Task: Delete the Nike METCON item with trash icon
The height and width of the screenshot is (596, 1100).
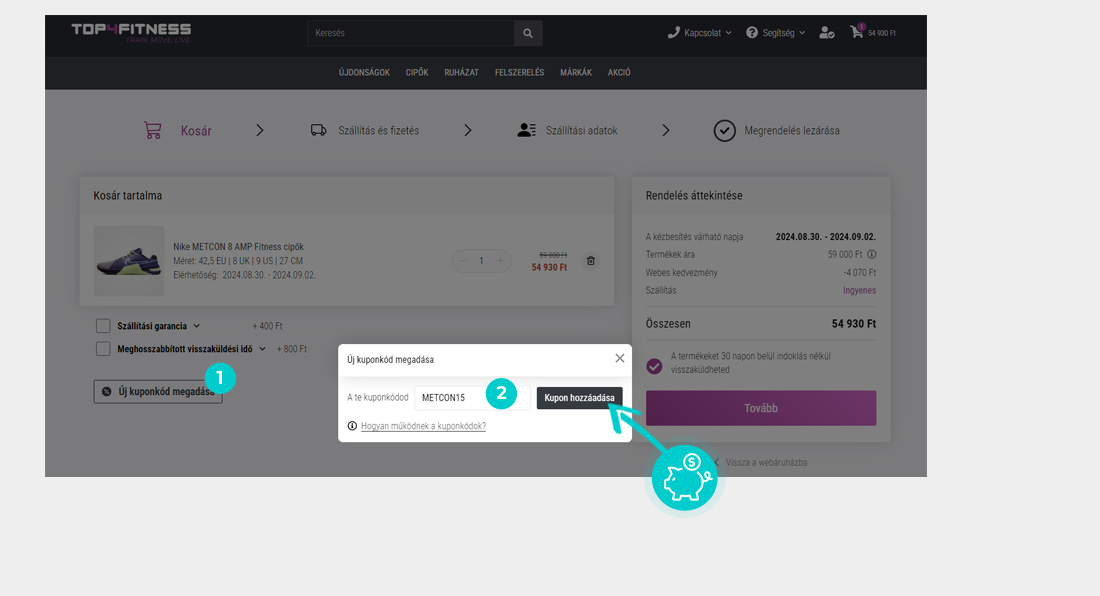Action: (591, 261)
